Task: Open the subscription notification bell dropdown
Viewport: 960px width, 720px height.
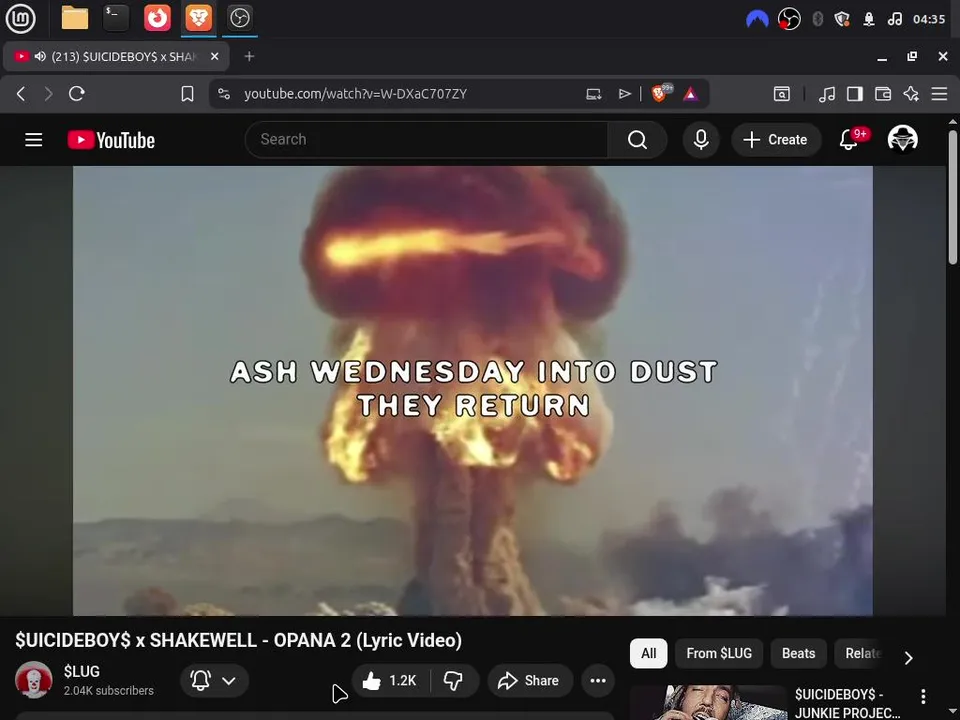Action: 214,680
